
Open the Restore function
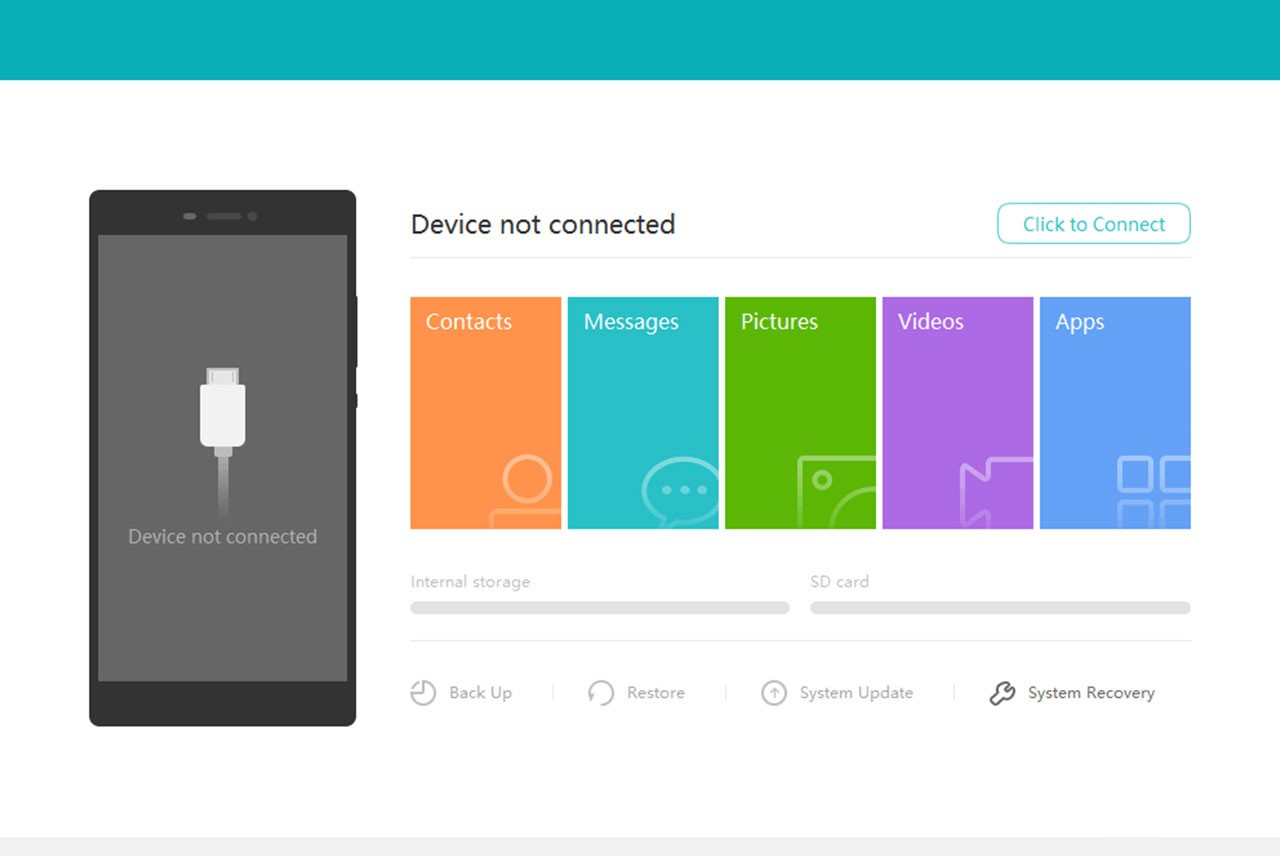[601, 692]
